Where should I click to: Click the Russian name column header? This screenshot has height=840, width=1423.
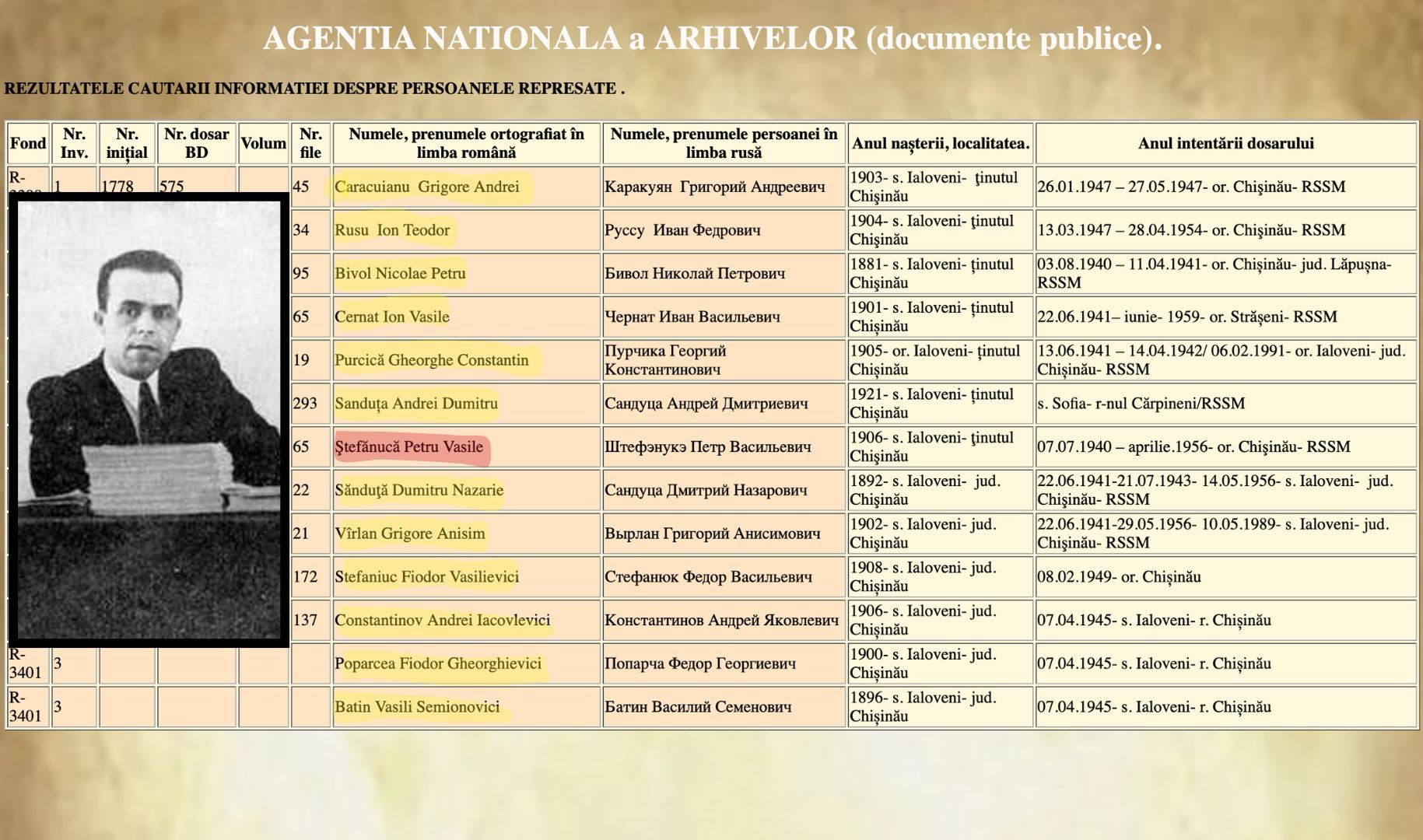[x=724, y=143]
